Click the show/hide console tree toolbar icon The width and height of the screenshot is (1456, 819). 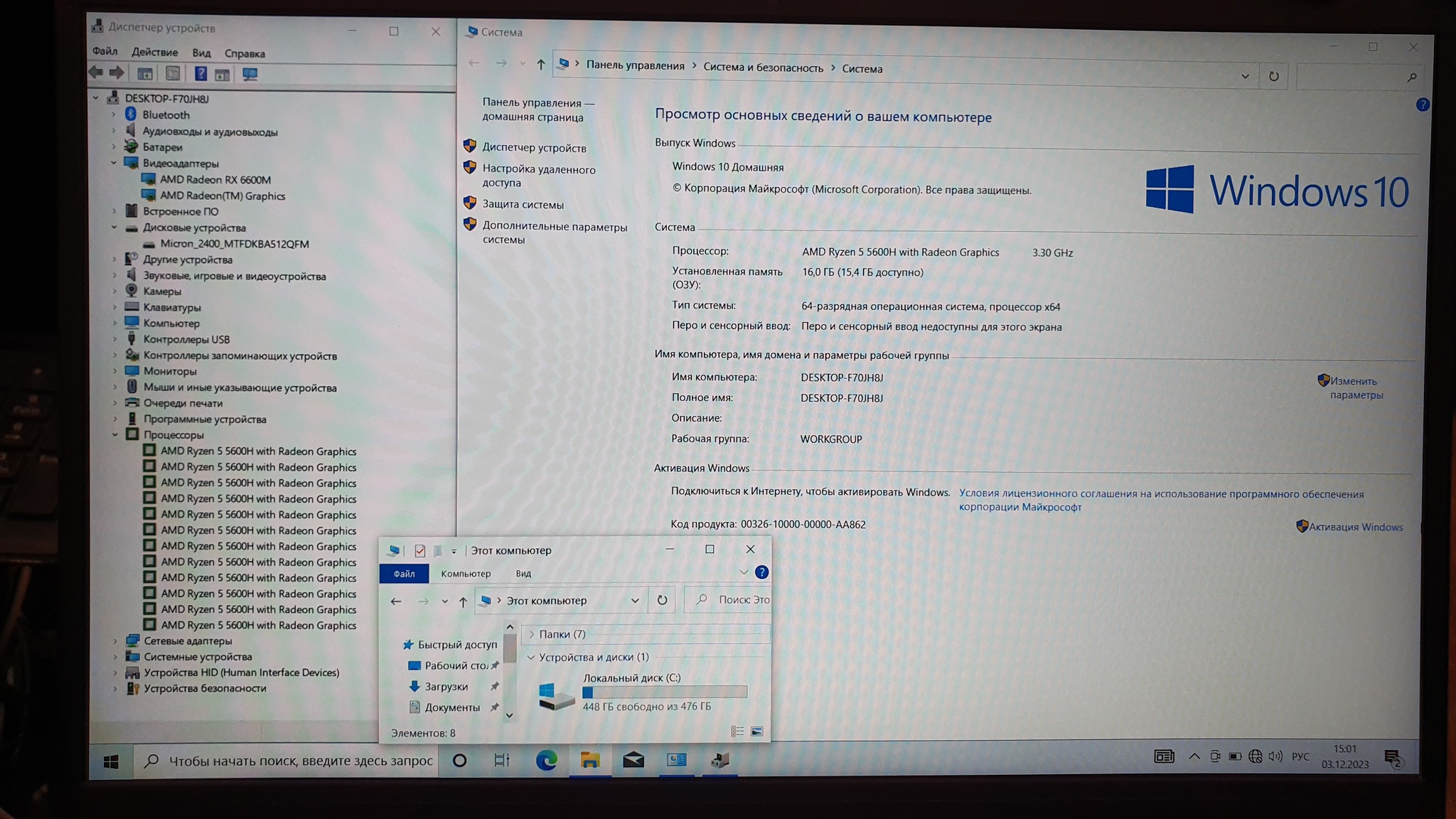(x=145, y=74)
